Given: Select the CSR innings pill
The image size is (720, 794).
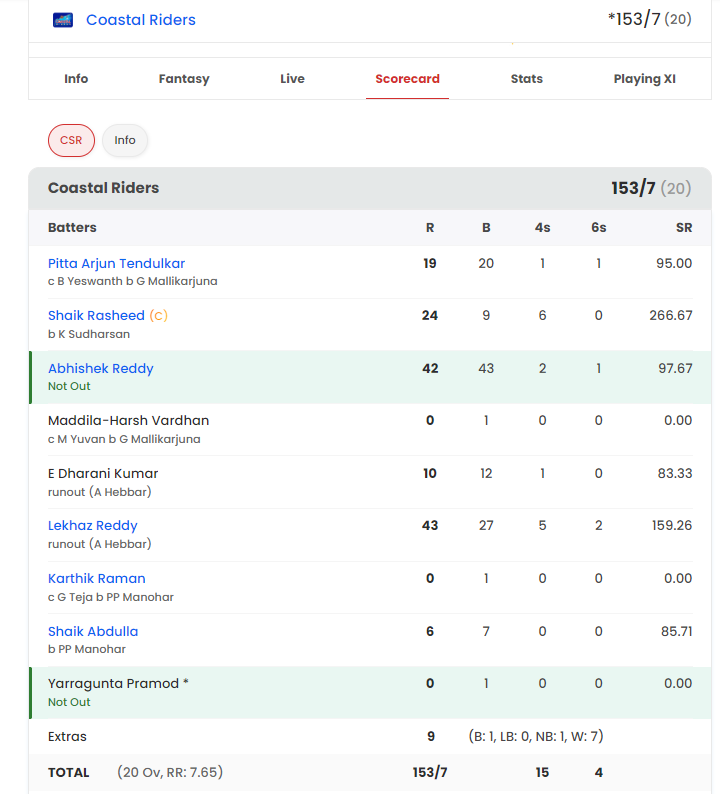Looking at the screenshot, I should [71, 140].
